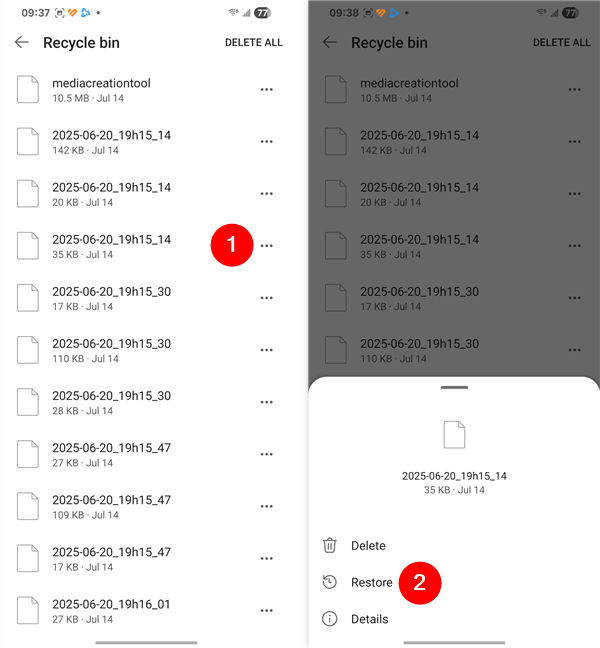
Task: Click the info icon beside Details
Action: tap(329, 619)
